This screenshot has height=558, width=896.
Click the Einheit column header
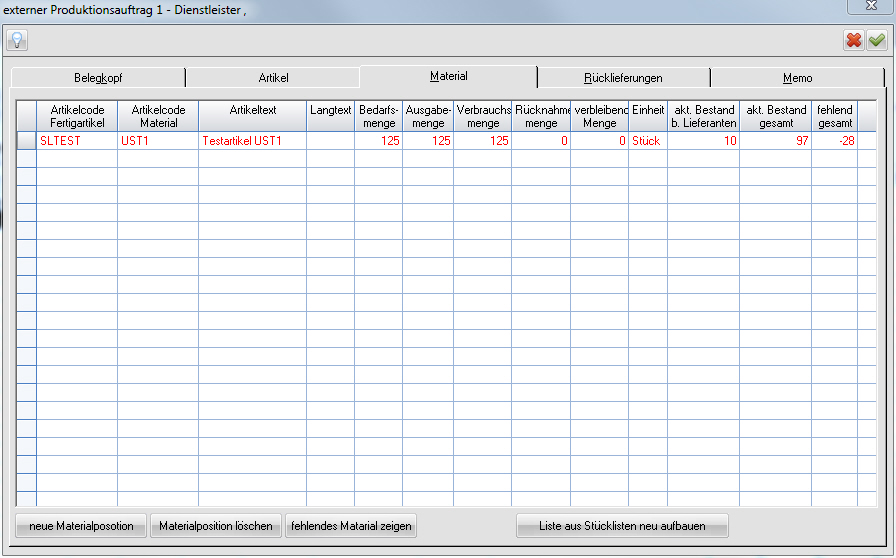pyautogui.click(x=648, y=116)
